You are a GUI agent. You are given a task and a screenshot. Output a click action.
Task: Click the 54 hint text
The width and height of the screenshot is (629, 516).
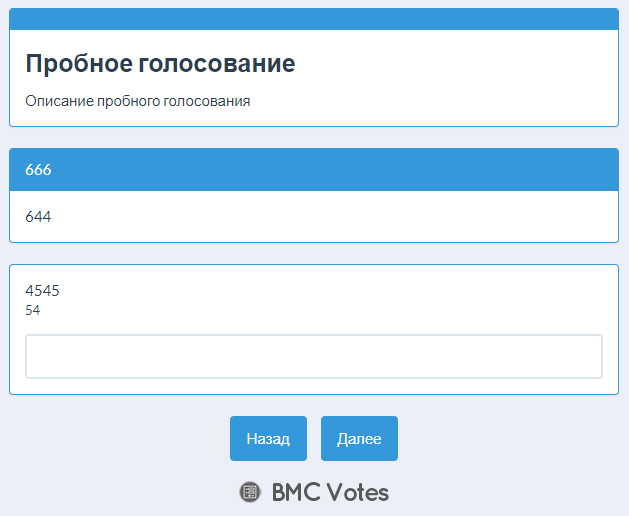coord(32,310)
